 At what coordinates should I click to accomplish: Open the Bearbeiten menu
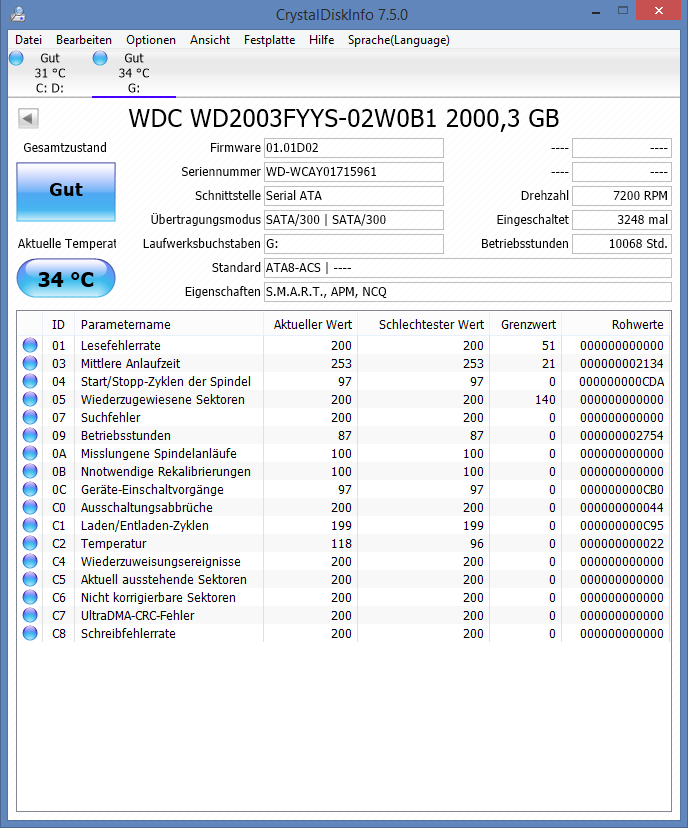pos(84,40)
